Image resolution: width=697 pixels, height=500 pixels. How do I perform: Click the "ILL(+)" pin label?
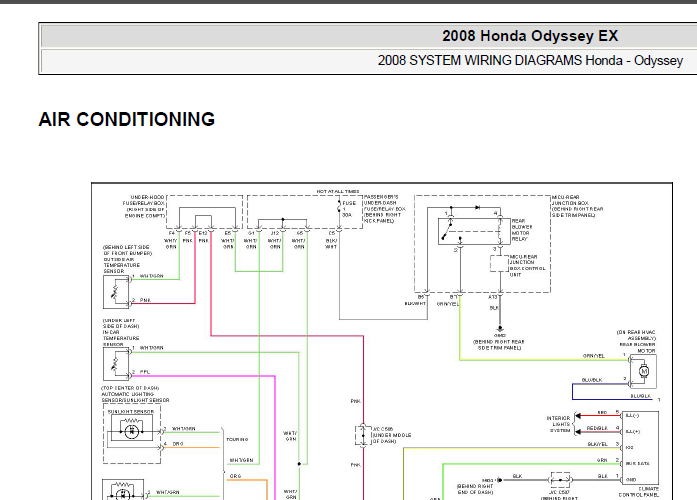coord(632,432)
